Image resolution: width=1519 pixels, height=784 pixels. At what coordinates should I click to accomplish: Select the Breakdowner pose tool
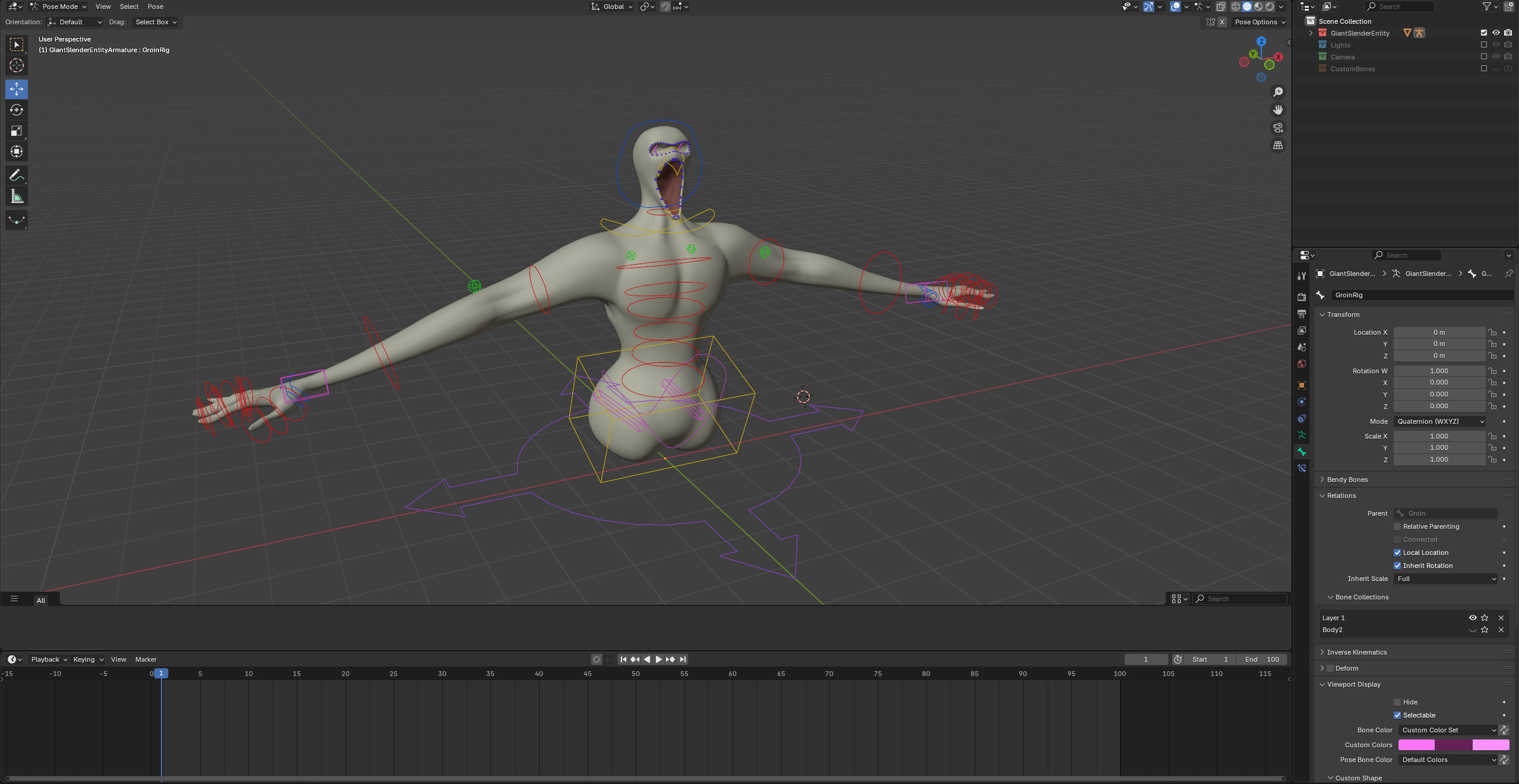[17, 220]
